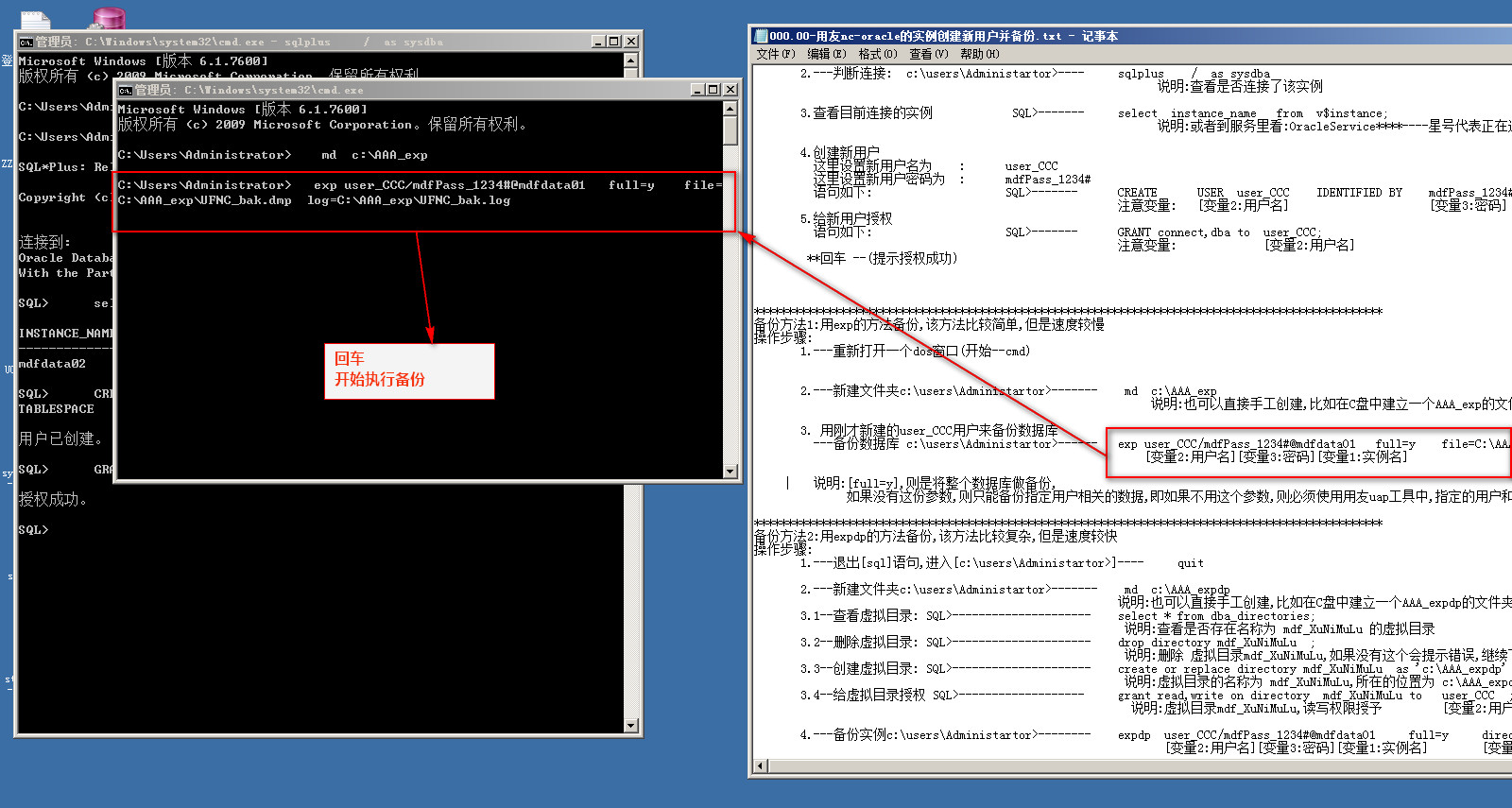
Task: Maximize the front cmd.exe window
Action: coord(713,90)
